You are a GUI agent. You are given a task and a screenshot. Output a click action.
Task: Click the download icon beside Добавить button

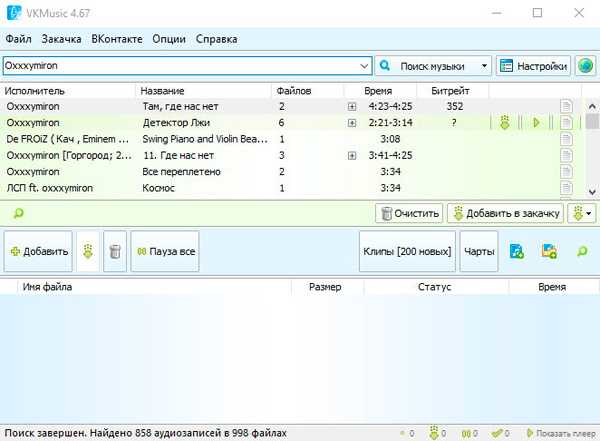pyautogui.click(x=88, y=251)
